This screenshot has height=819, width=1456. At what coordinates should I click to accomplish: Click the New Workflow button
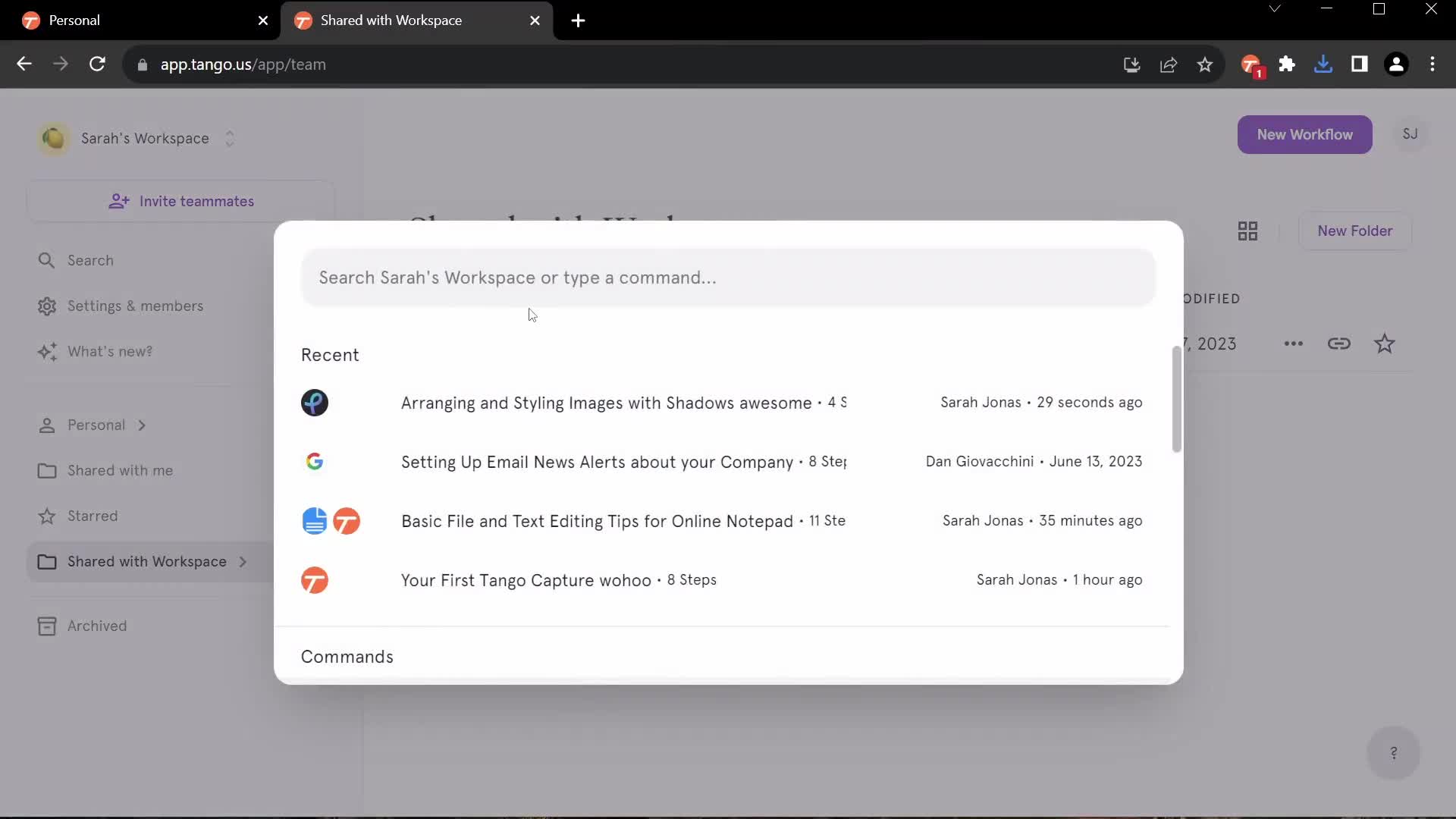pyautogui.click(x=1304, y=134)
